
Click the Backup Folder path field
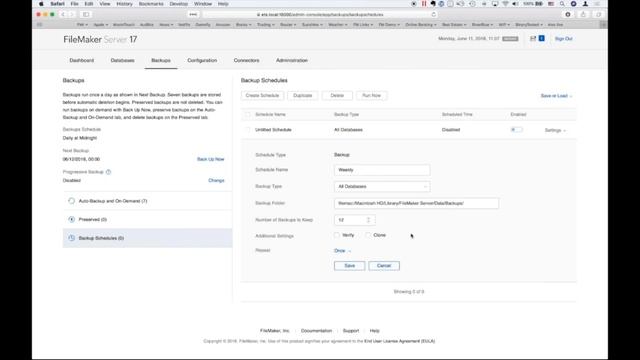tap(416, 203)
